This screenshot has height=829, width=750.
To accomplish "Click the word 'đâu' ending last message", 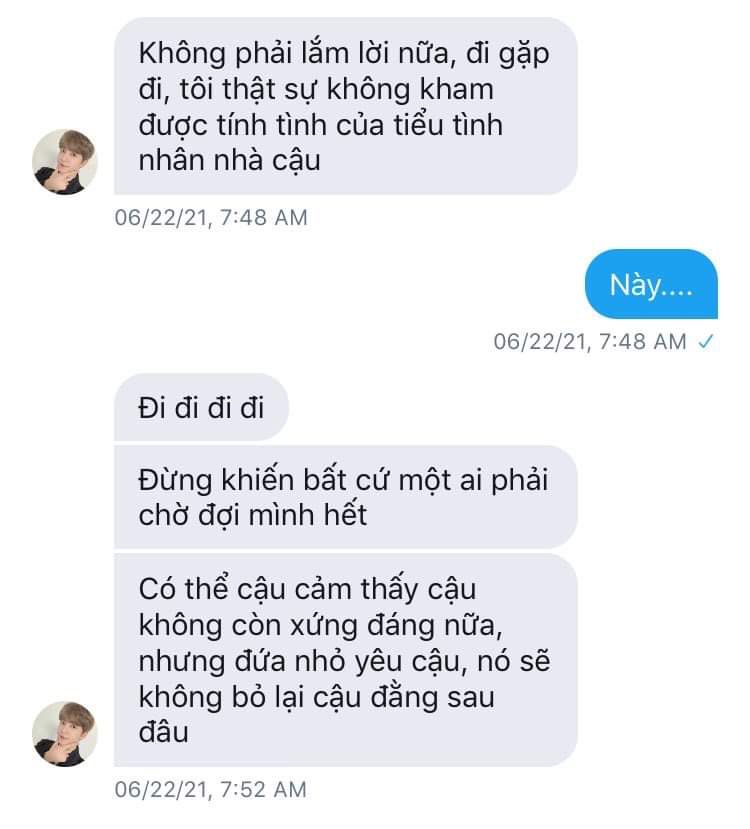I will click(x=163, y=732).
